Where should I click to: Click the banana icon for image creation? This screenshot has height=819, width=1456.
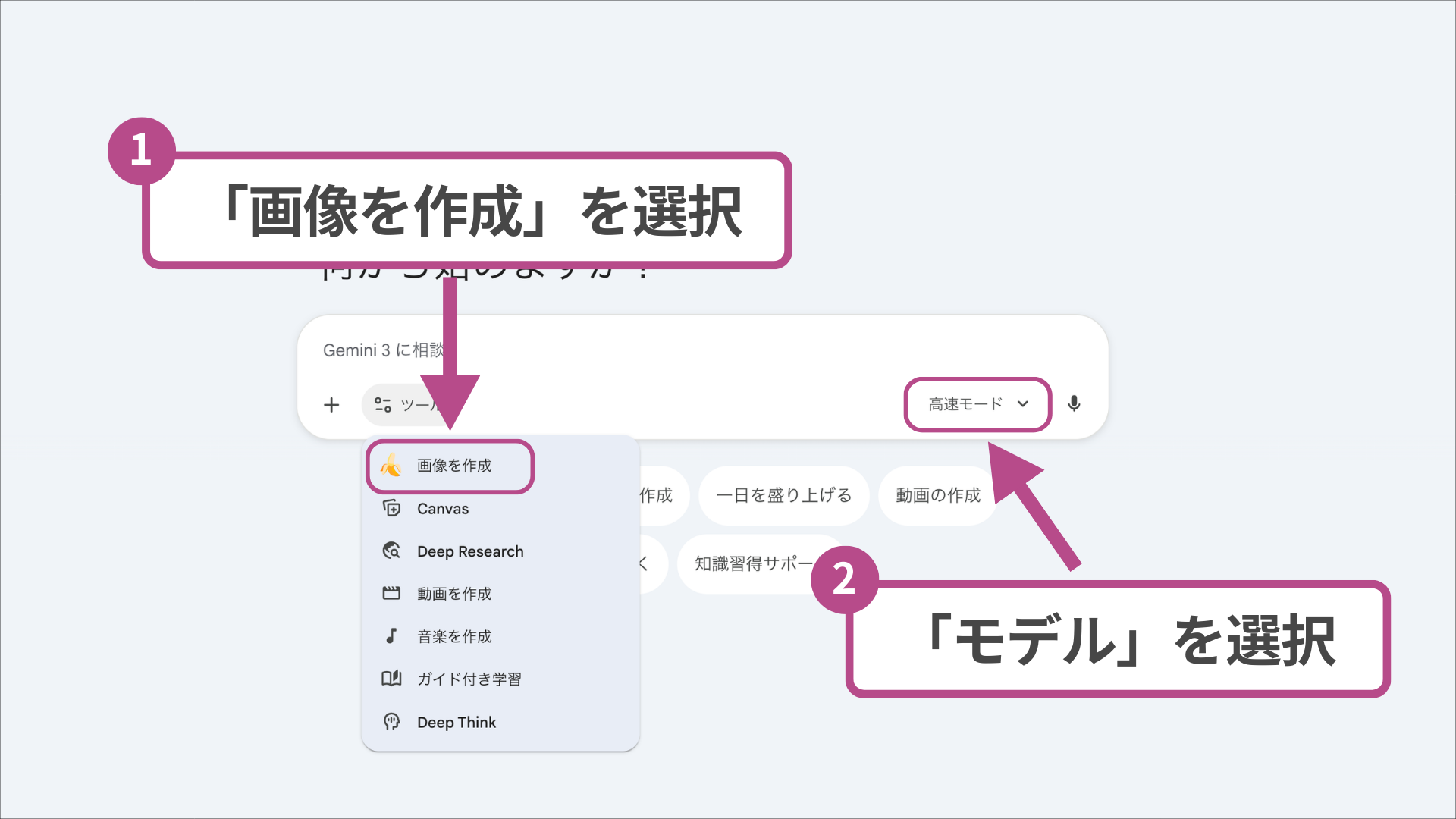(x=391, y=465)
